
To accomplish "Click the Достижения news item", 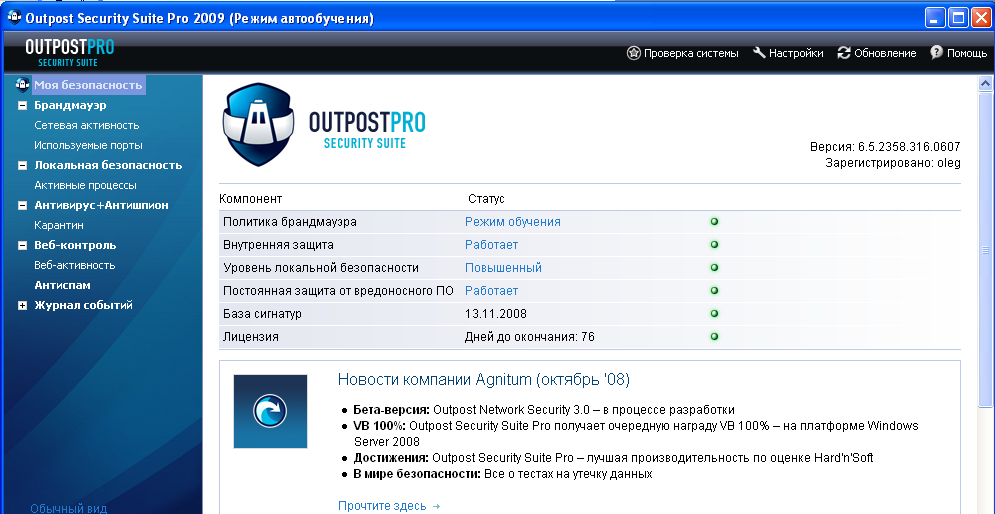I will [614, 458].
